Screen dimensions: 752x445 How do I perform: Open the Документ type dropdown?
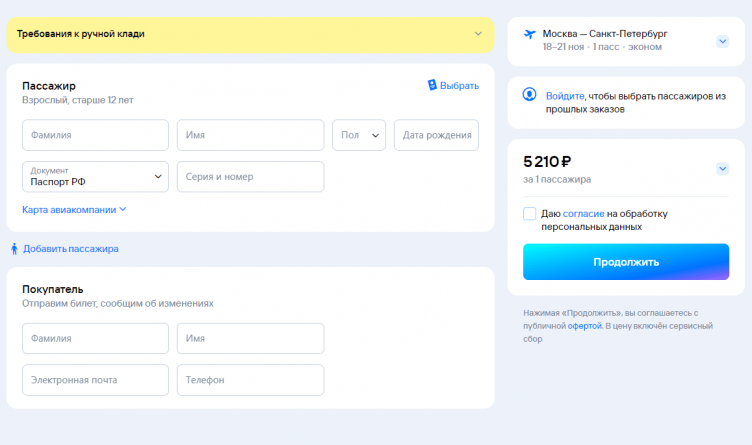pos(95,177)
